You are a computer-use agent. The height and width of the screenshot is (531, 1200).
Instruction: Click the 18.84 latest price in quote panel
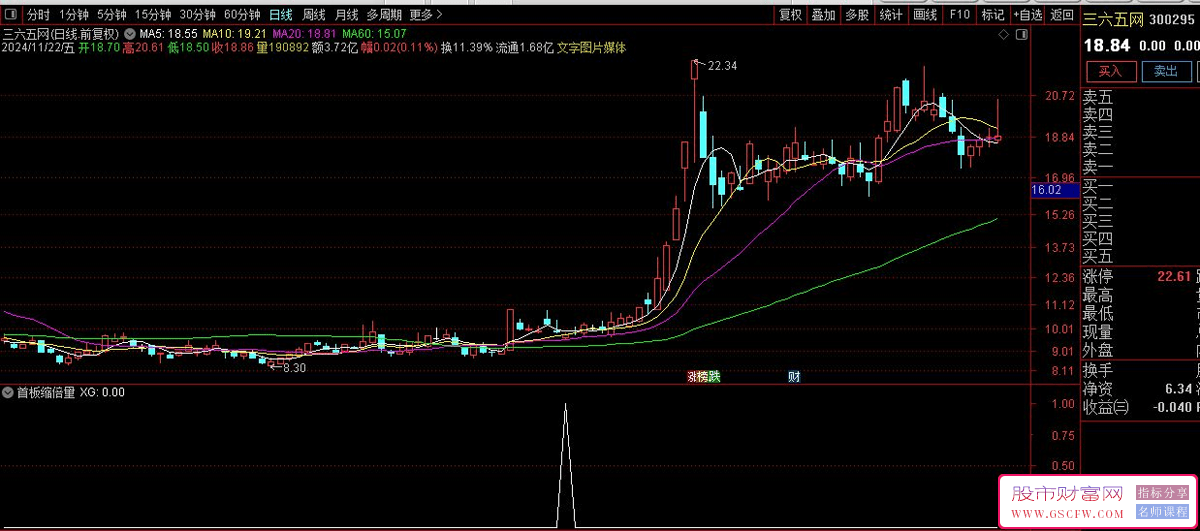coord(1106,45)
